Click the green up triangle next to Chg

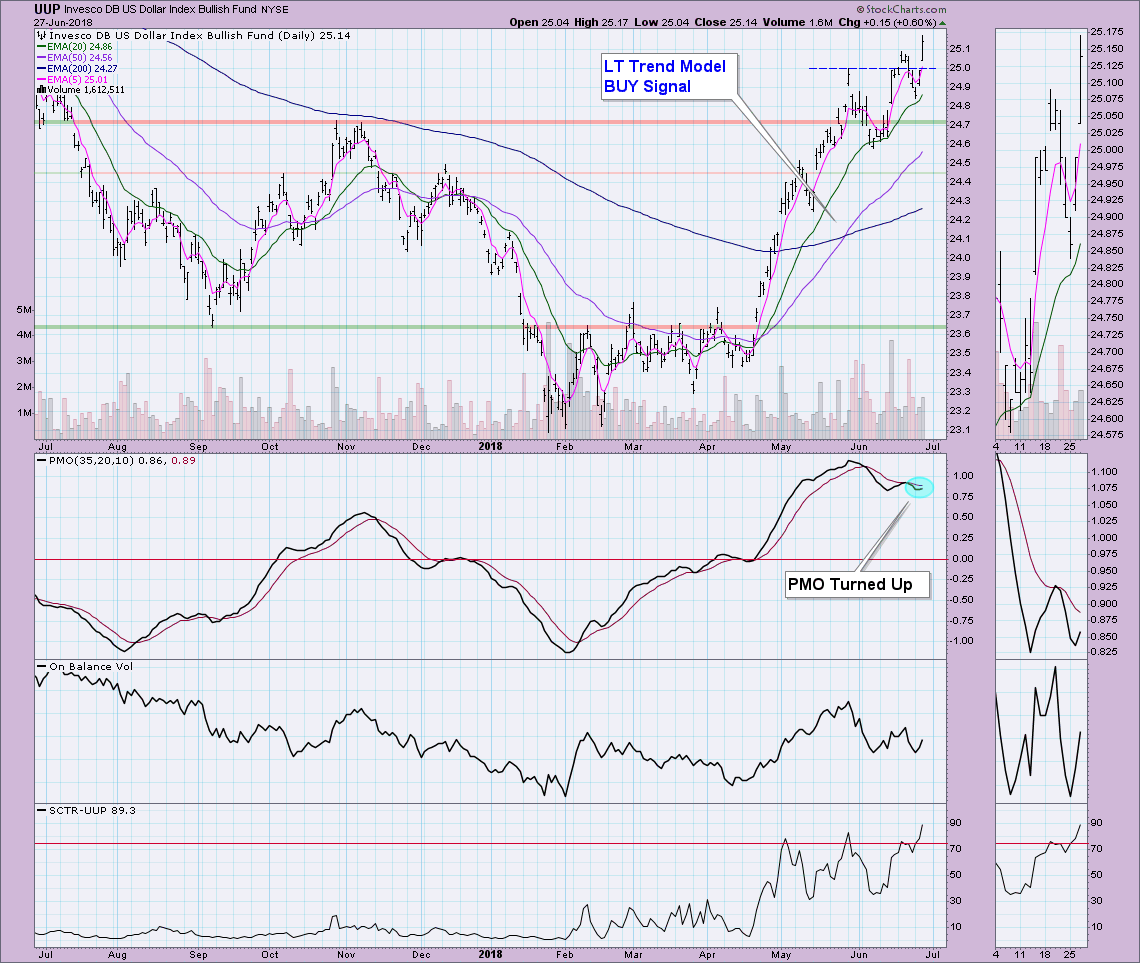point(942,23)
